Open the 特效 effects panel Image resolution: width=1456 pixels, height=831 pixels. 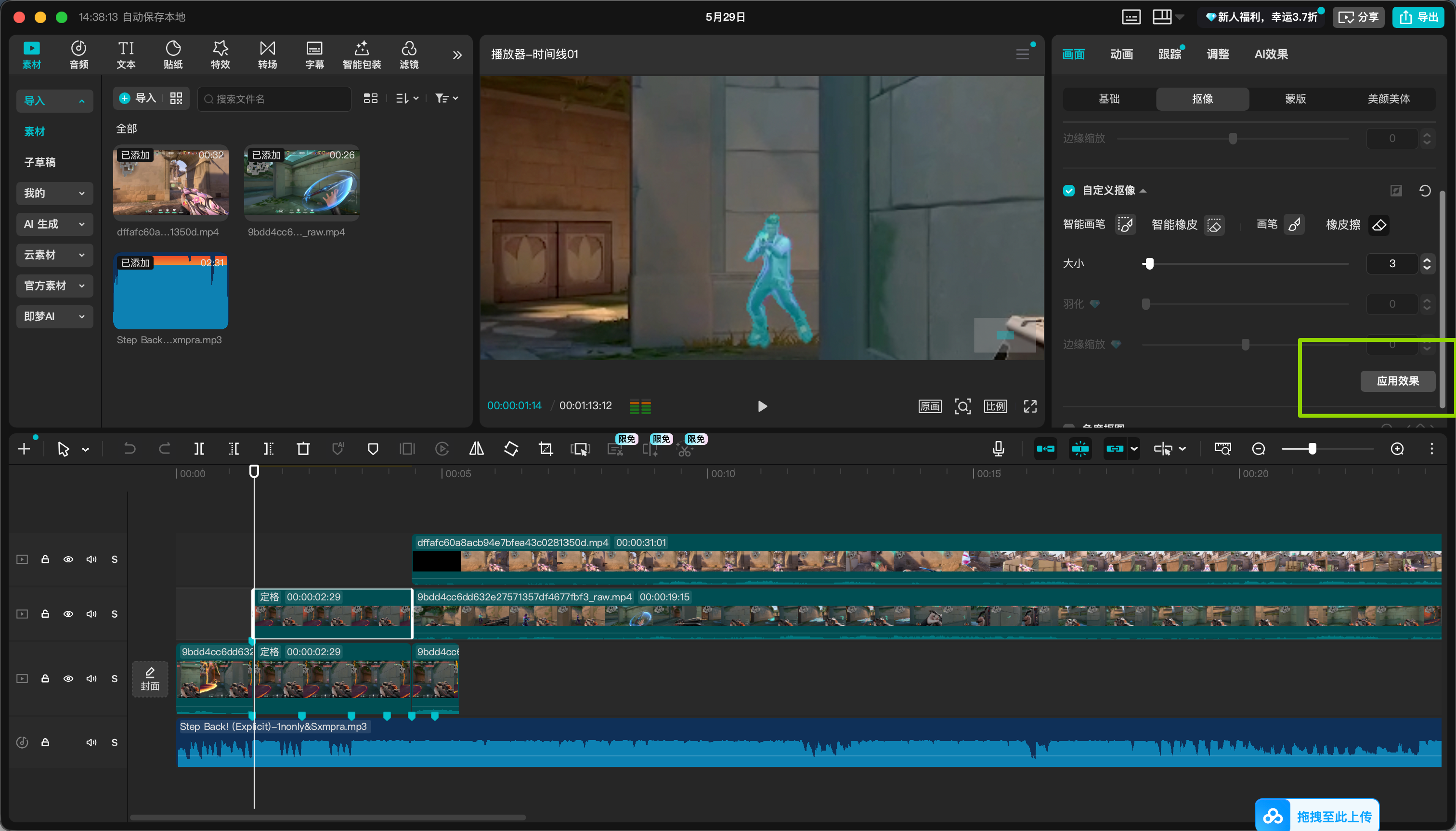(221, 55)
